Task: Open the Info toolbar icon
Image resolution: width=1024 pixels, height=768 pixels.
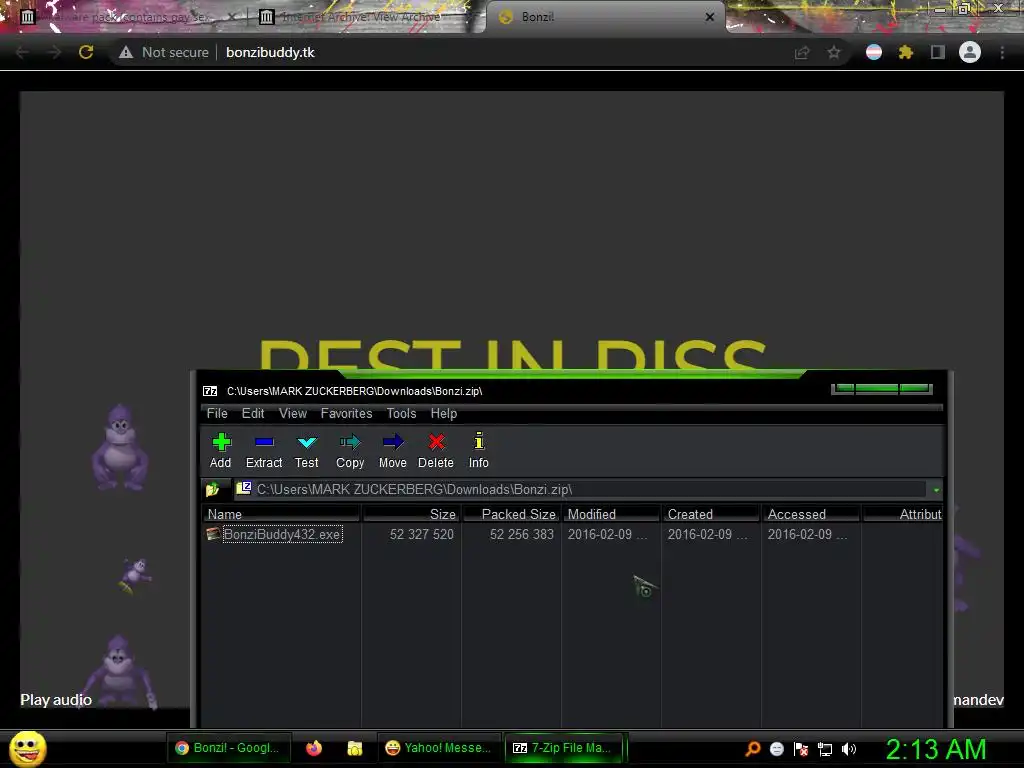Action: (x=479, y=451)
